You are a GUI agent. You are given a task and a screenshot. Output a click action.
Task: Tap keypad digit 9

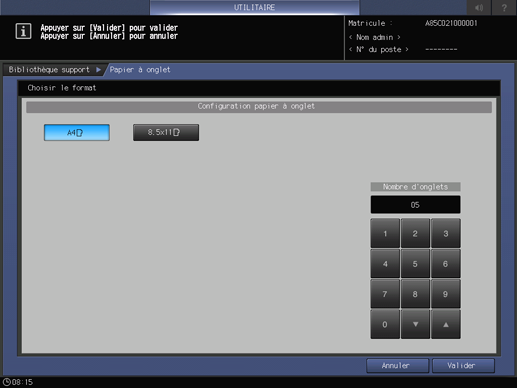coord(446,294)
